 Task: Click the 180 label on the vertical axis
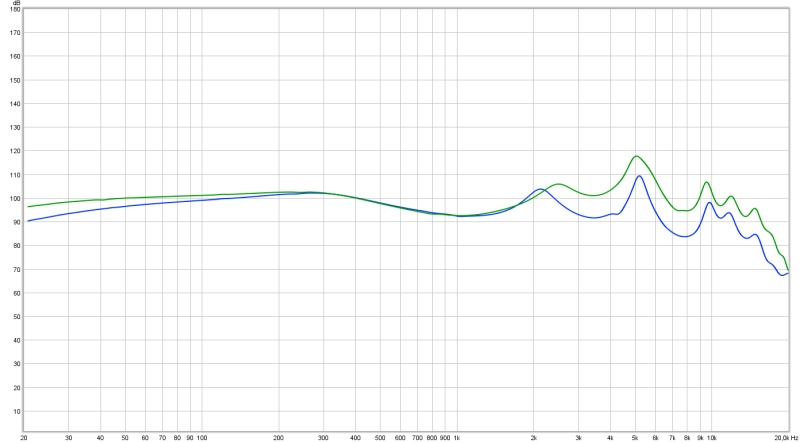[14, 10]
